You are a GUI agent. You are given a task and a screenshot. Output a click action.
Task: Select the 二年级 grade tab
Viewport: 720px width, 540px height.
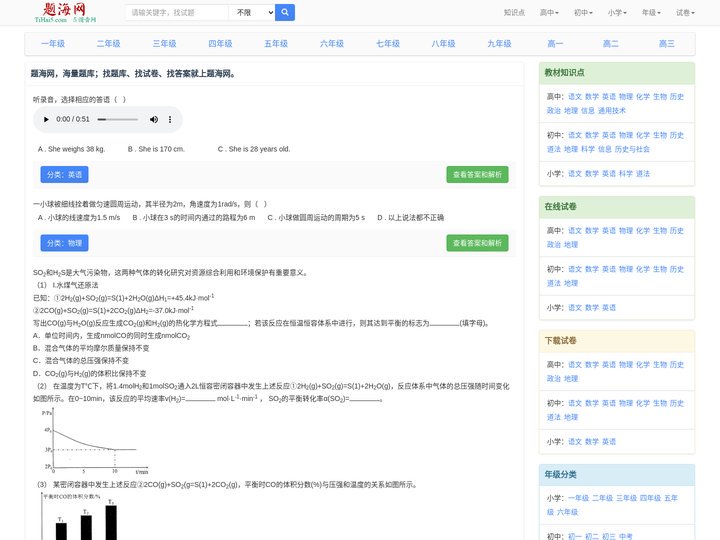coord(108,44)
